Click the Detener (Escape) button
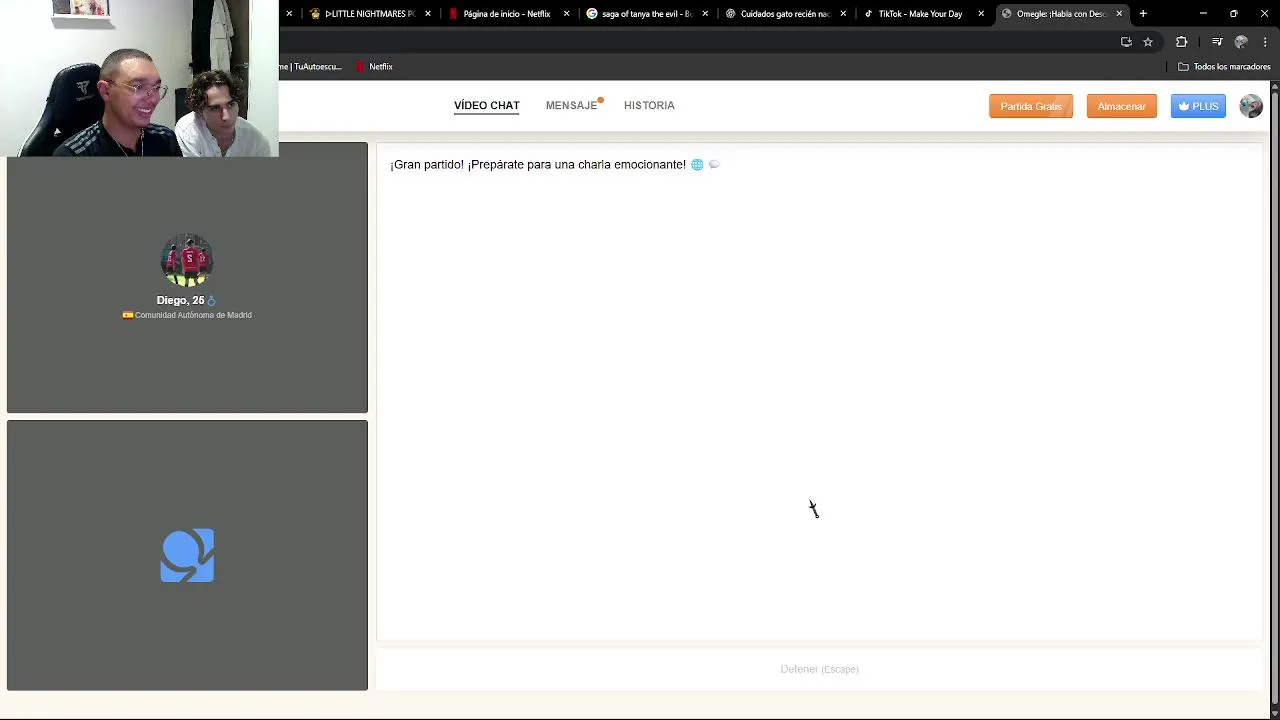1280x720 pixels. (x=819, y=669)
